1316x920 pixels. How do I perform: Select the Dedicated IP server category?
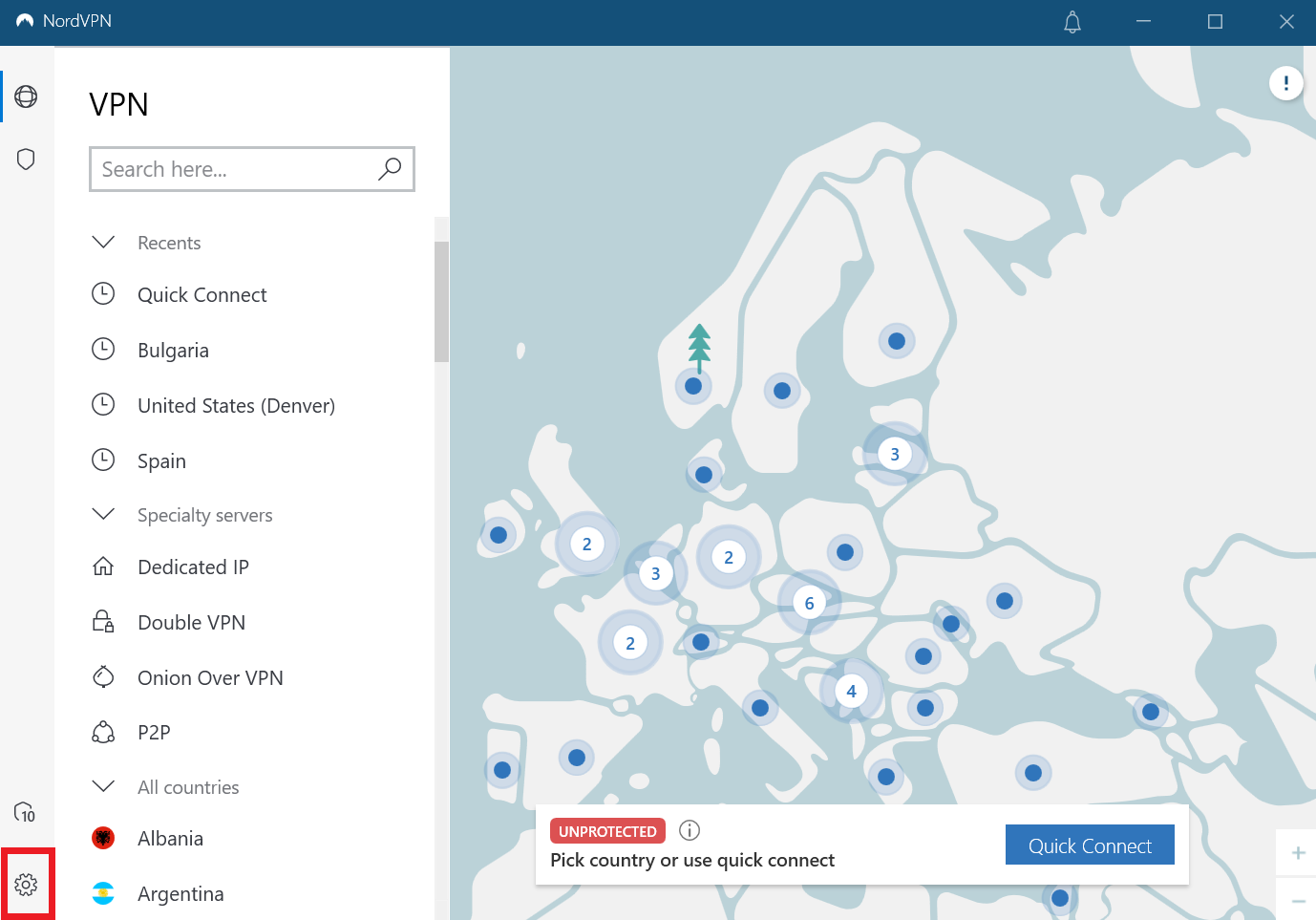click(x=193, y=567)
